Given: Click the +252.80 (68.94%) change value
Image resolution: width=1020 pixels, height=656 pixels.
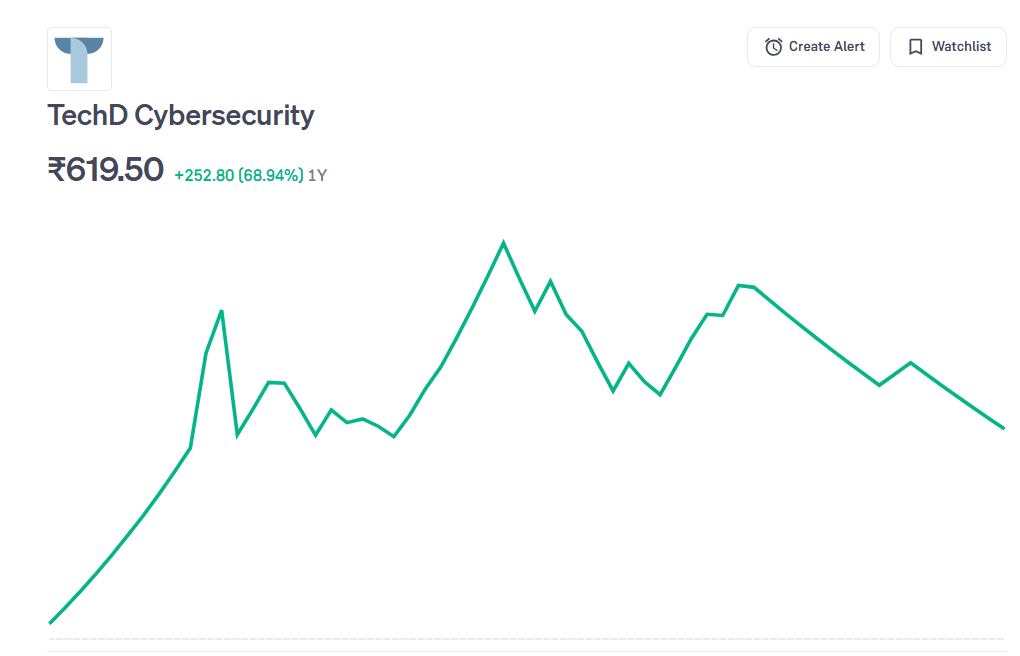Looking at the screenshot, I should pyautogui.click(x=238, y=176).
